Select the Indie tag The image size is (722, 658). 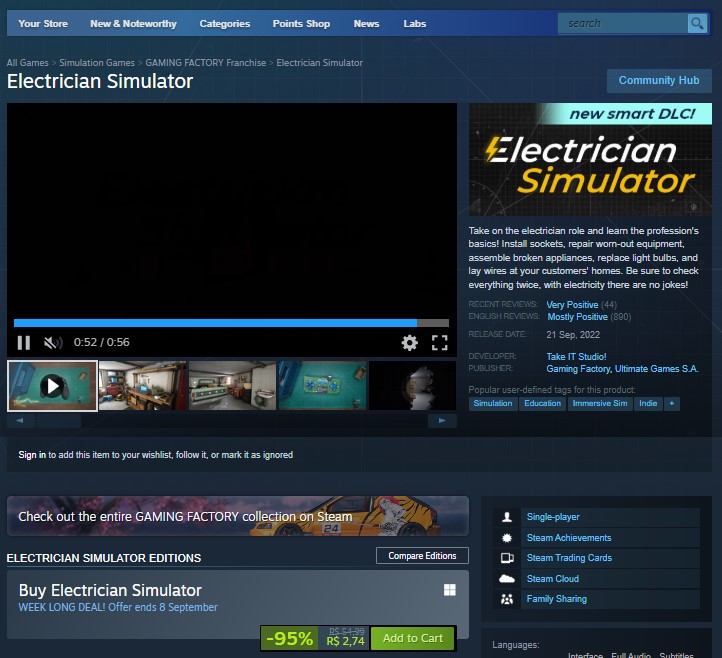pos(648,403)
